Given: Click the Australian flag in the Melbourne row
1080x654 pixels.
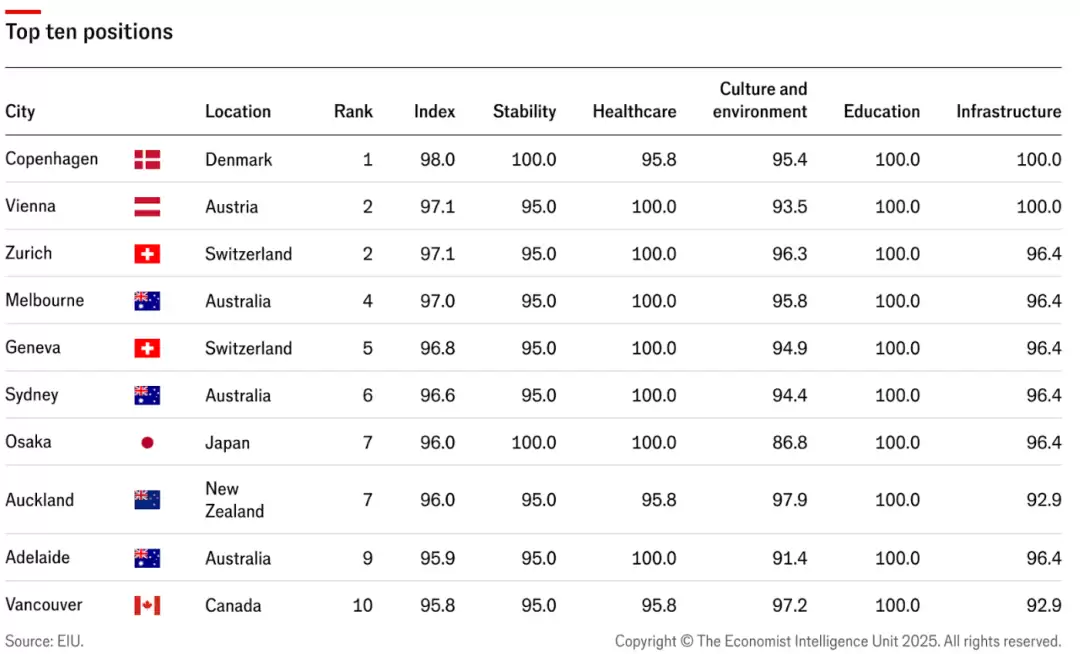Looking at the screenshot, I should [x=147, y=301].
